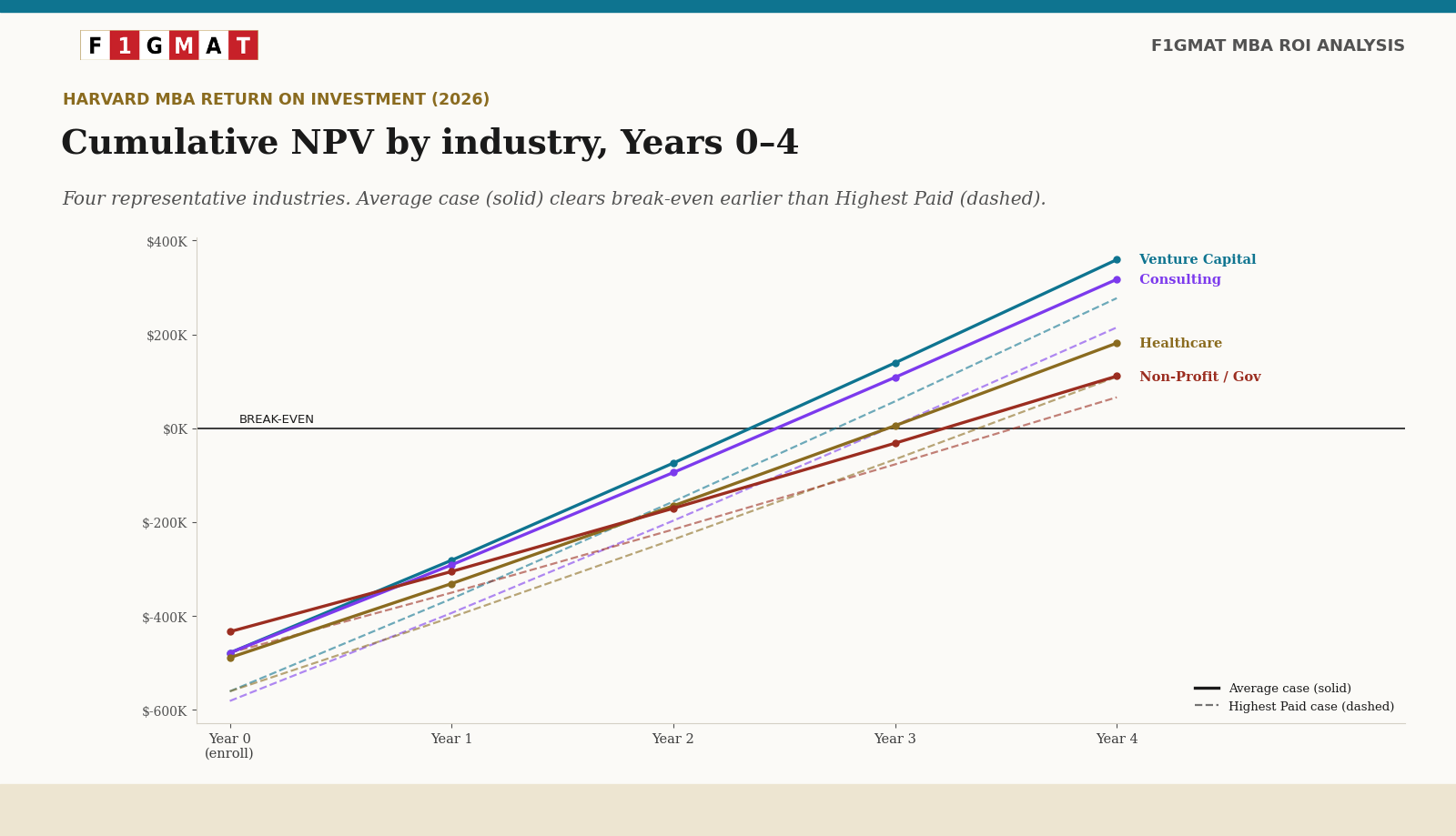Click the F1GMAT MBA ROI ANALYSIS header text
The image size is (1456, 836).
click(x=1278, y=46)
